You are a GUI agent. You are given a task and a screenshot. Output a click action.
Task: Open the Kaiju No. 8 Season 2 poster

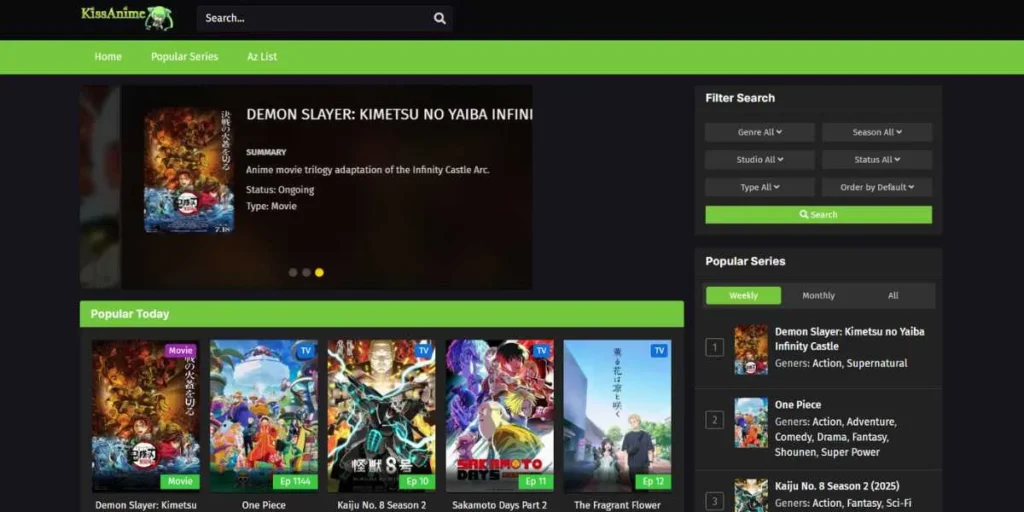[381, 415]
